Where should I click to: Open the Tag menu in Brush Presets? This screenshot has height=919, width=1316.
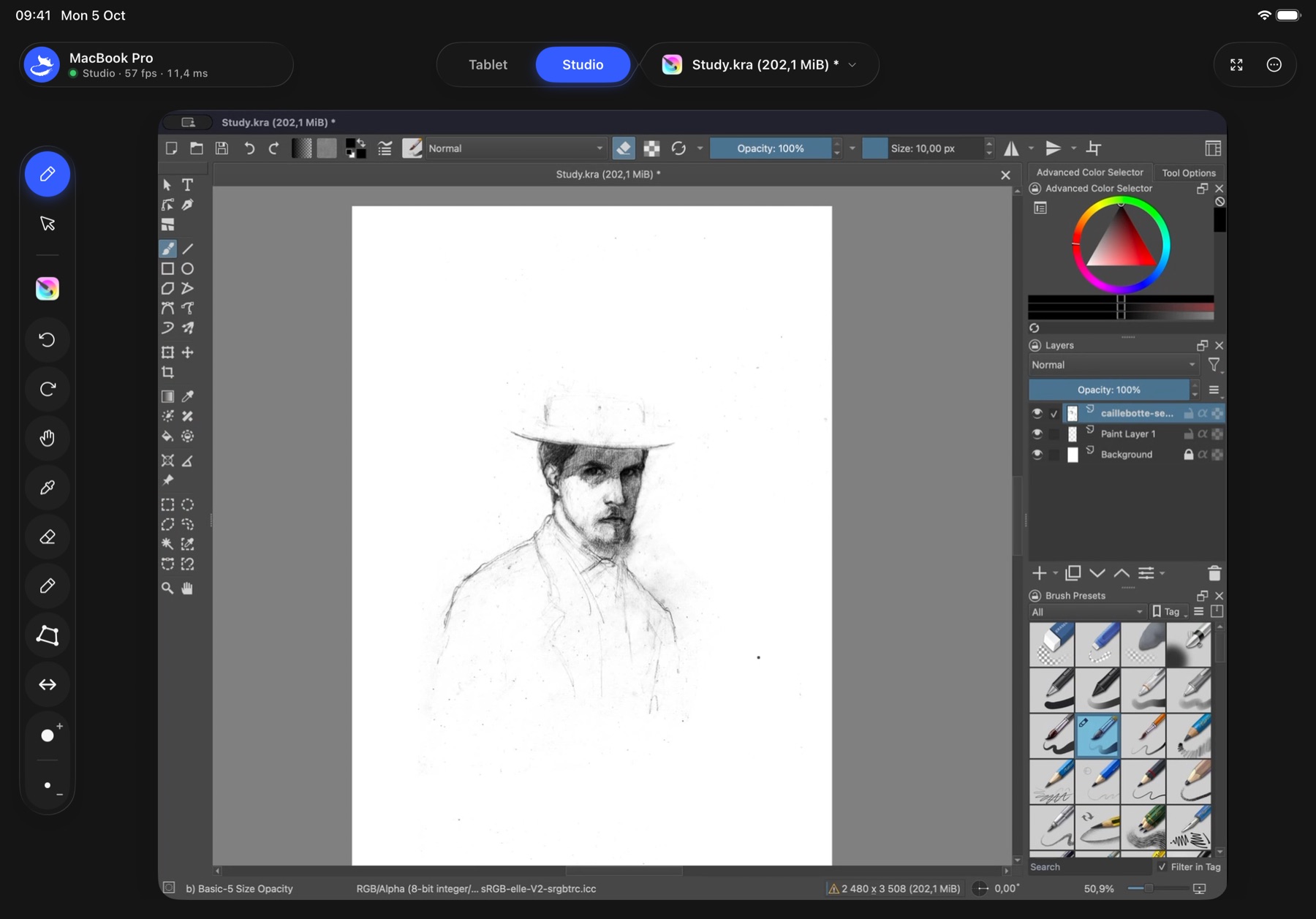1169,612
